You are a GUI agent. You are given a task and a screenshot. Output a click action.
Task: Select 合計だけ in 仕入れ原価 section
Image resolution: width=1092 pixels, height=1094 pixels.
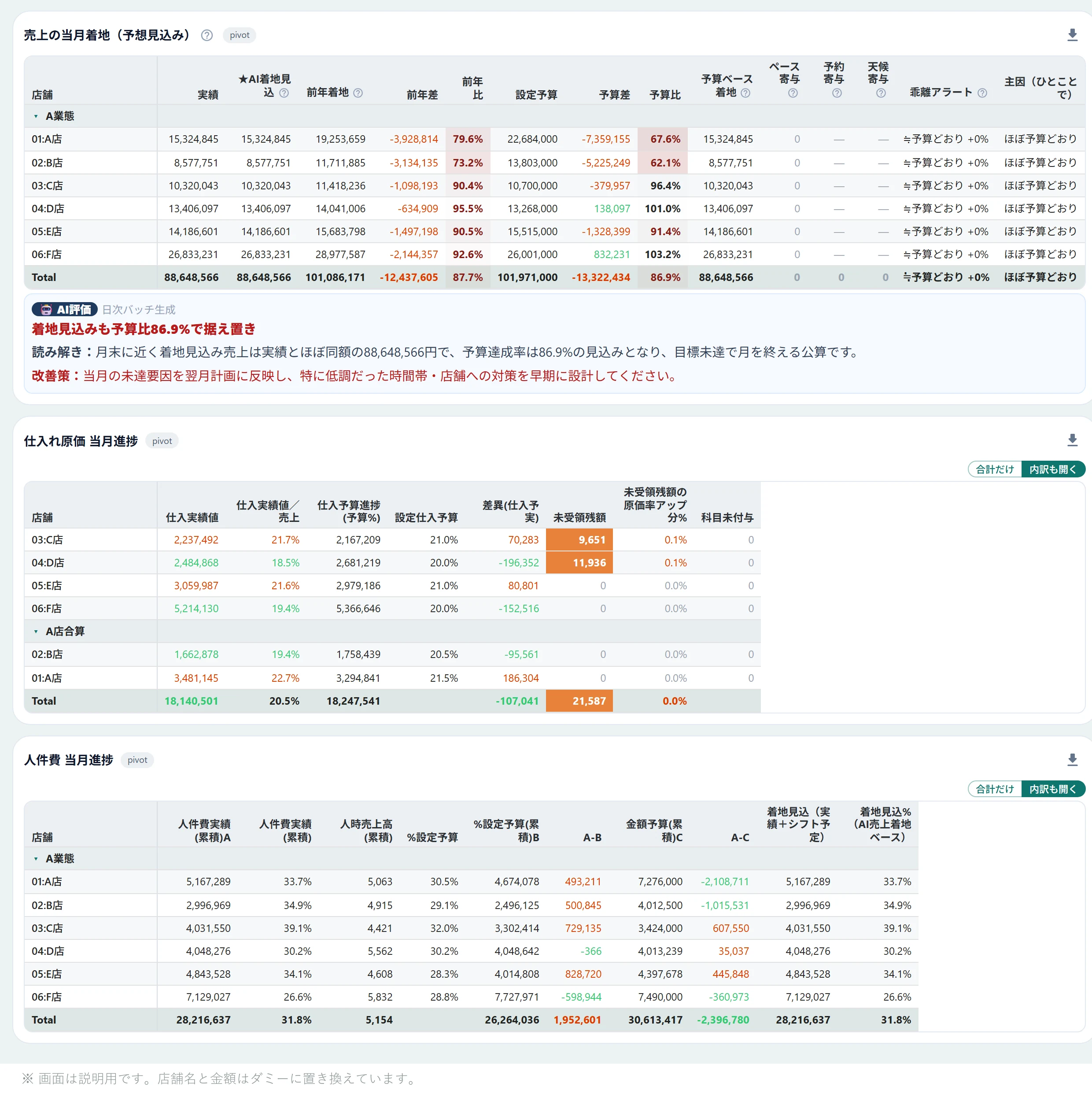995,469
